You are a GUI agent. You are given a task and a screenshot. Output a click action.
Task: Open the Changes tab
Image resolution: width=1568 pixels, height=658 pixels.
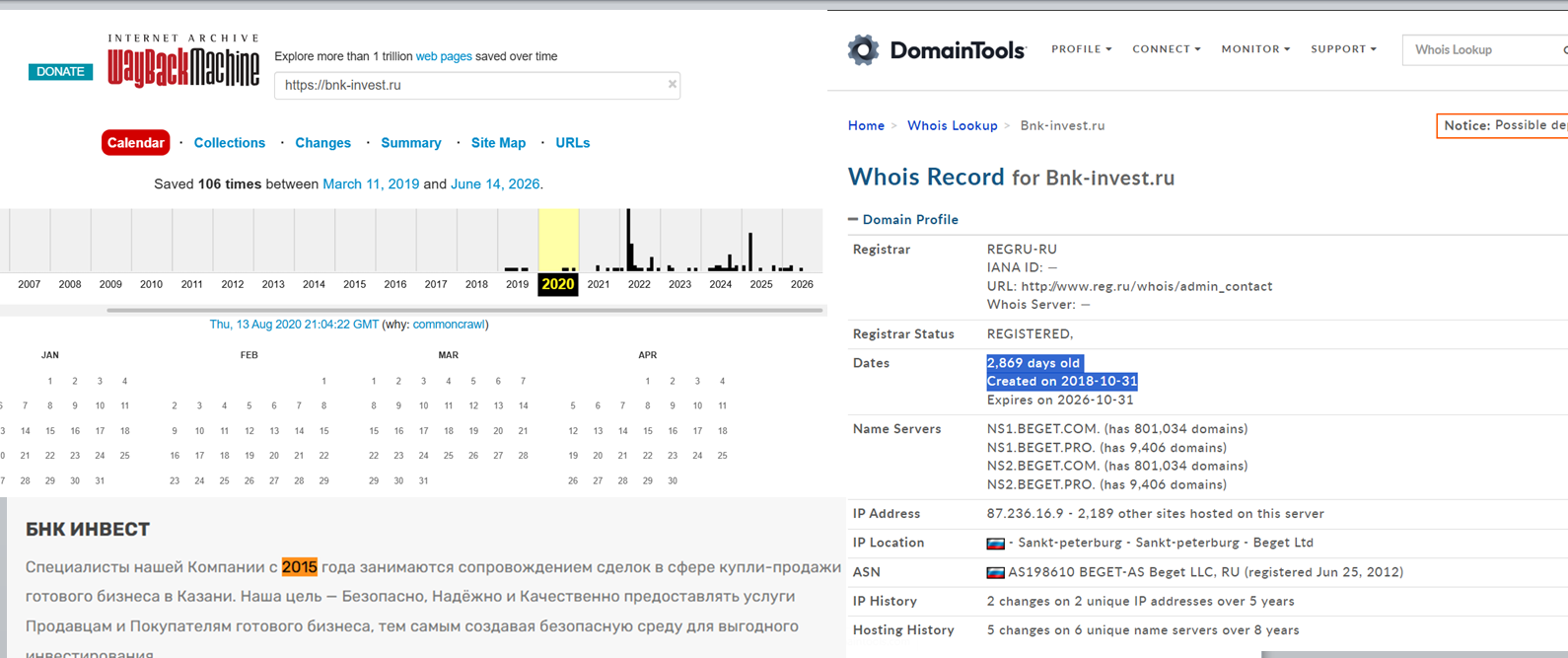322,143
